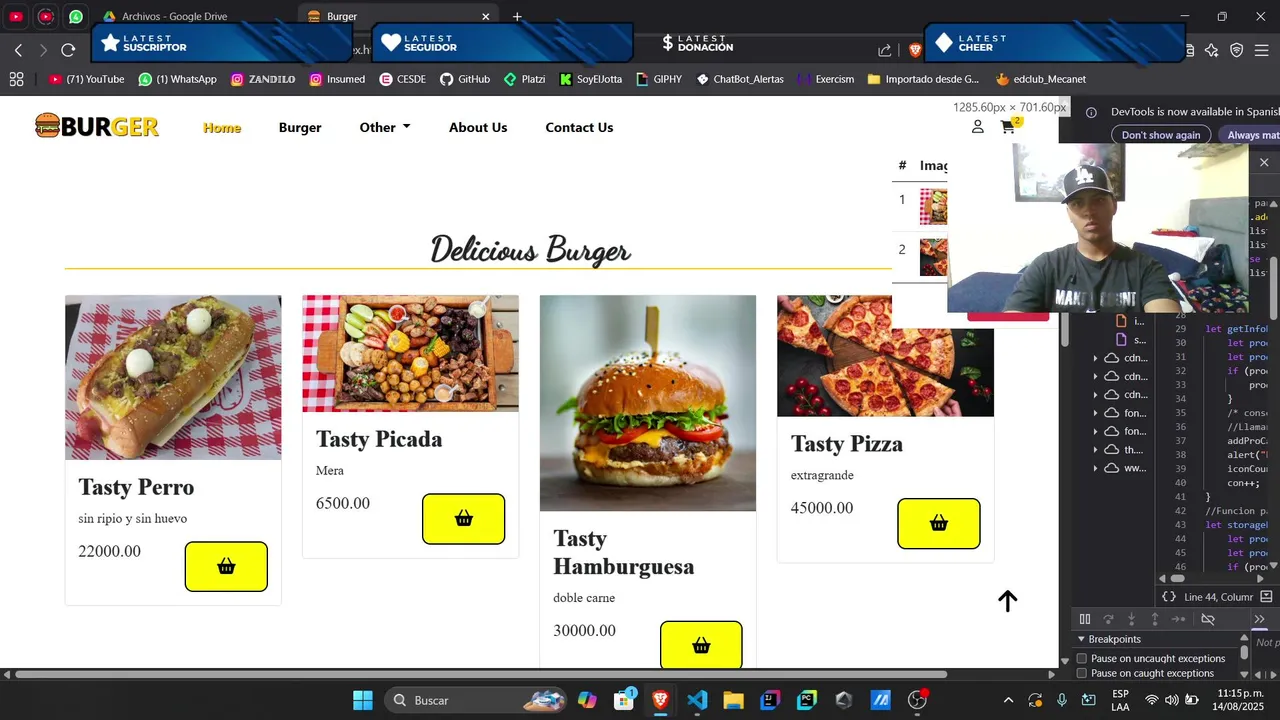Open a new tab with the plus icon
The height and width of the screenshot is (720, 1280).
(517, 17)
